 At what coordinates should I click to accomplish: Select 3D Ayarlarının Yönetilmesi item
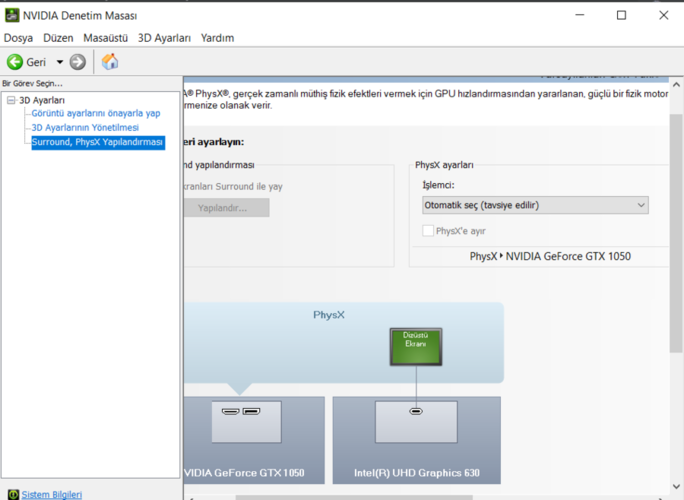click(x=85, y=127)
